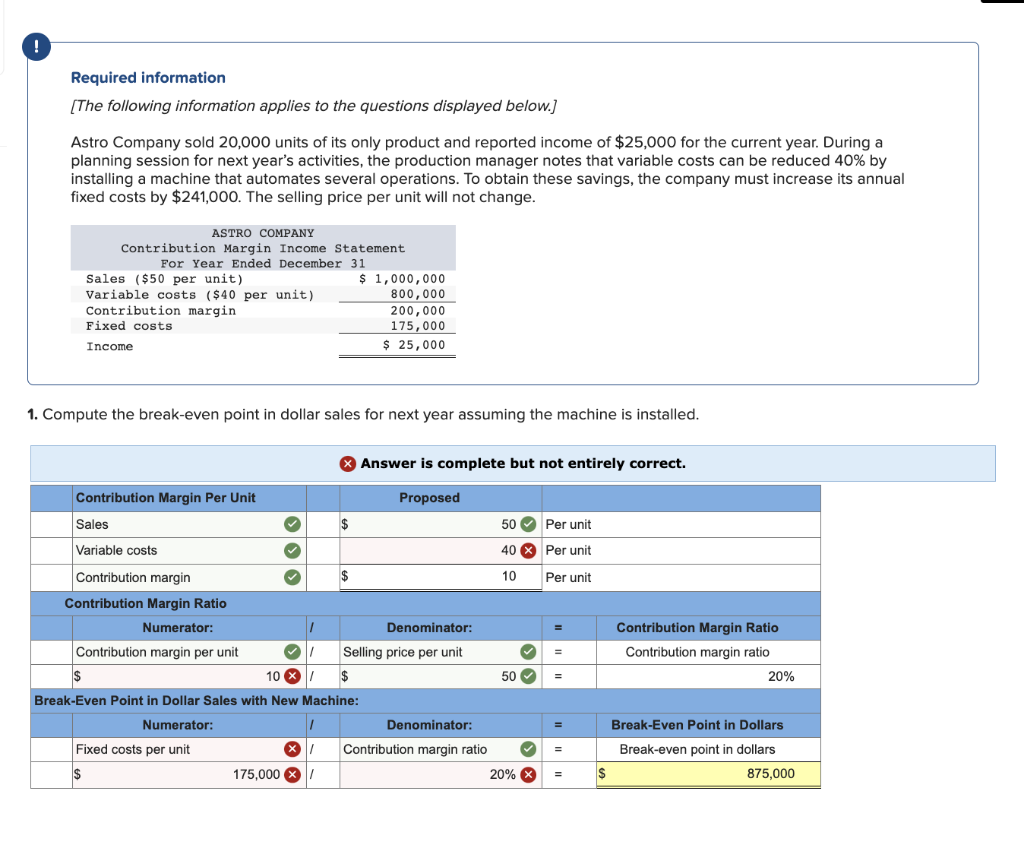Click red X next to Variable costs value 40
This screenshot has width=1024, height=848.
[x=528, y=551]
